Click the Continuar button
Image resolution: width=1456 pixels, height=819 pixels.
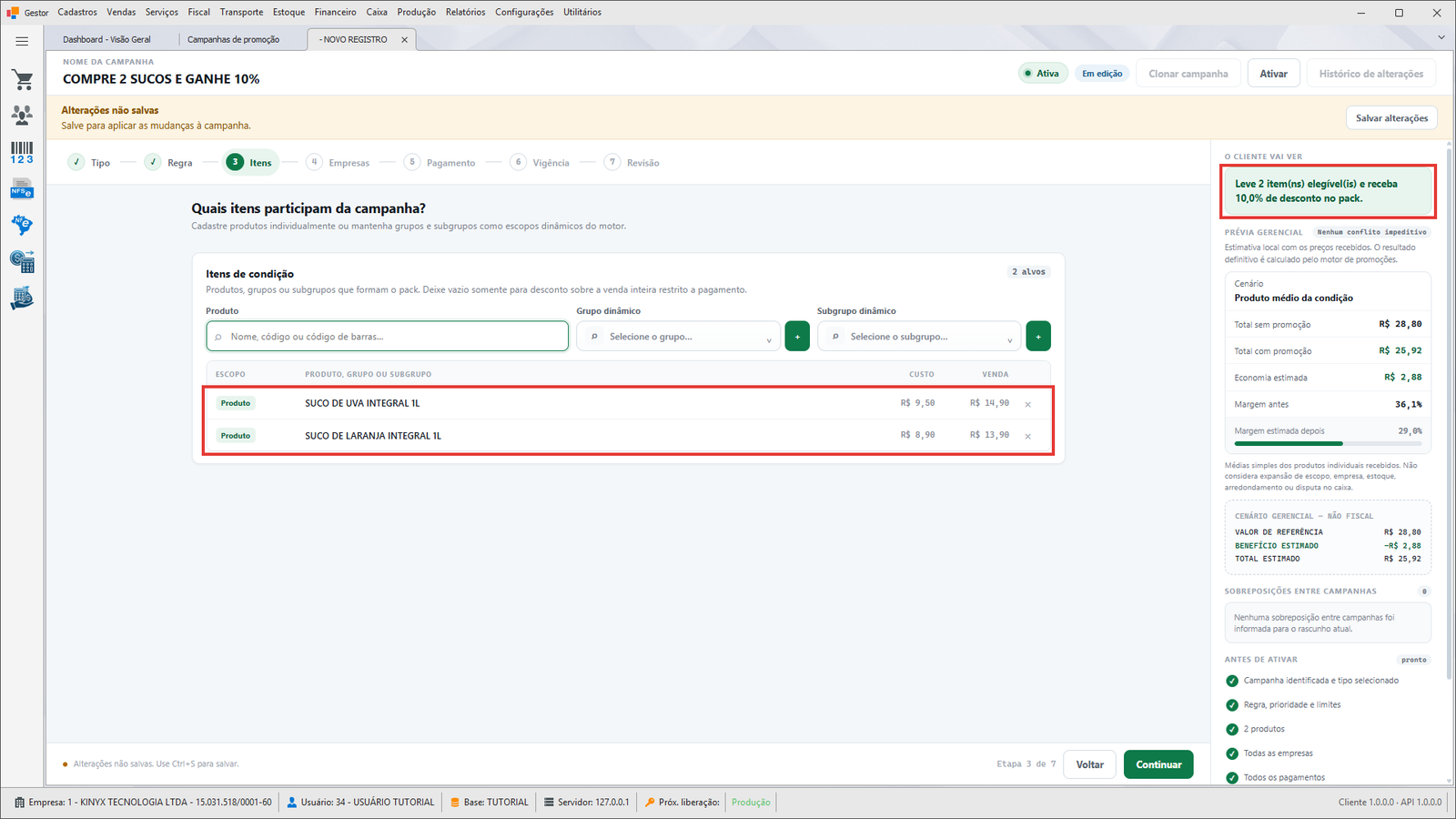click(1158, 764)
